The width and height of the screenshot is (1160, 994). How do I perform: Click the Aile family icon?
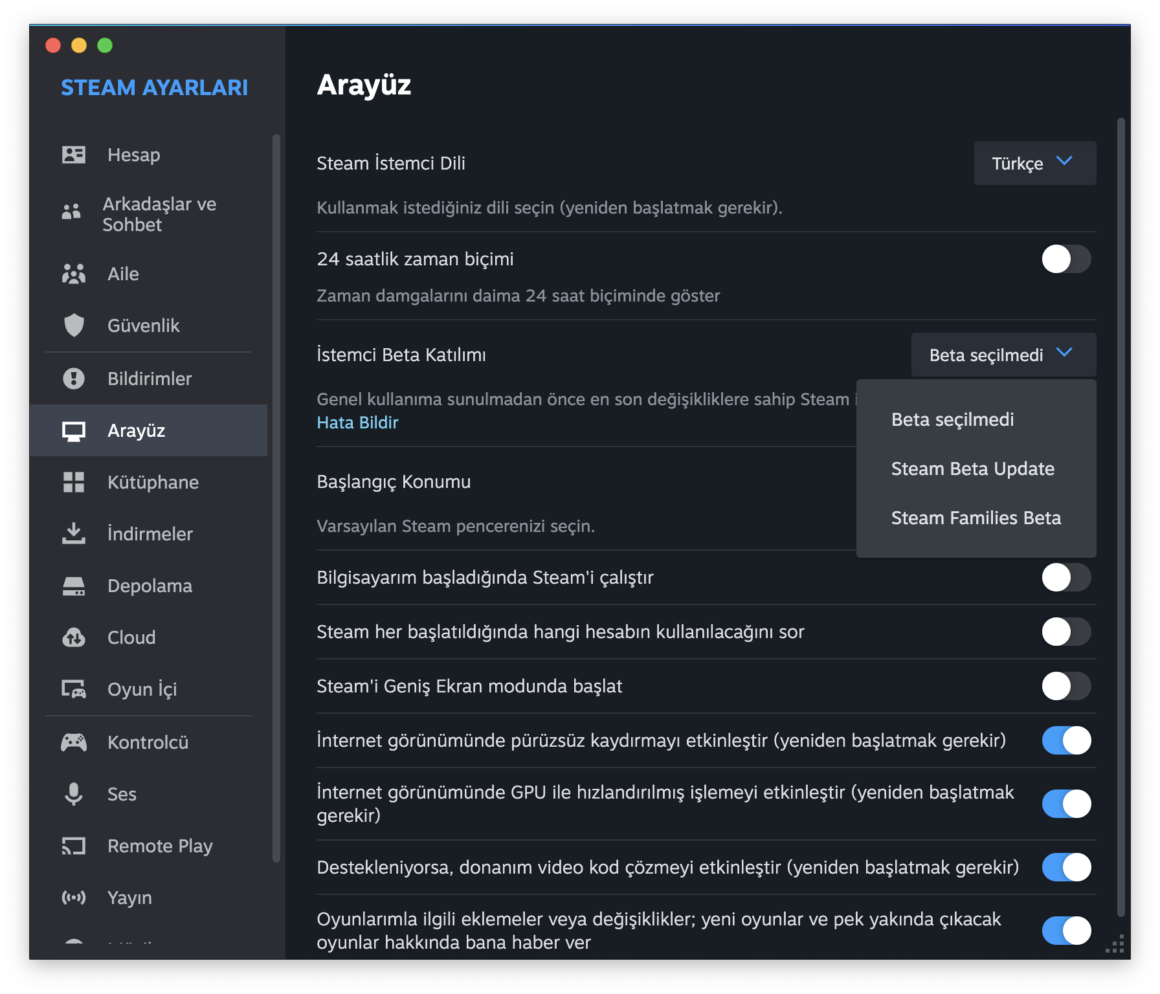point(73,274)
